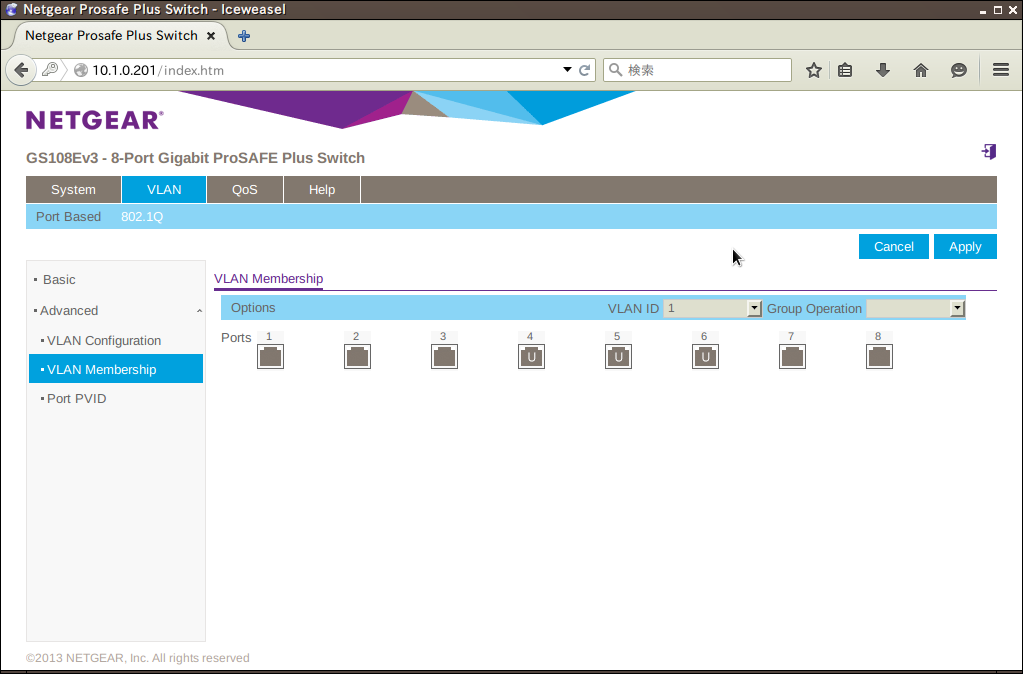Open the Help menu tab
The height and width of the screenshot is (674, 1023).
322,190
